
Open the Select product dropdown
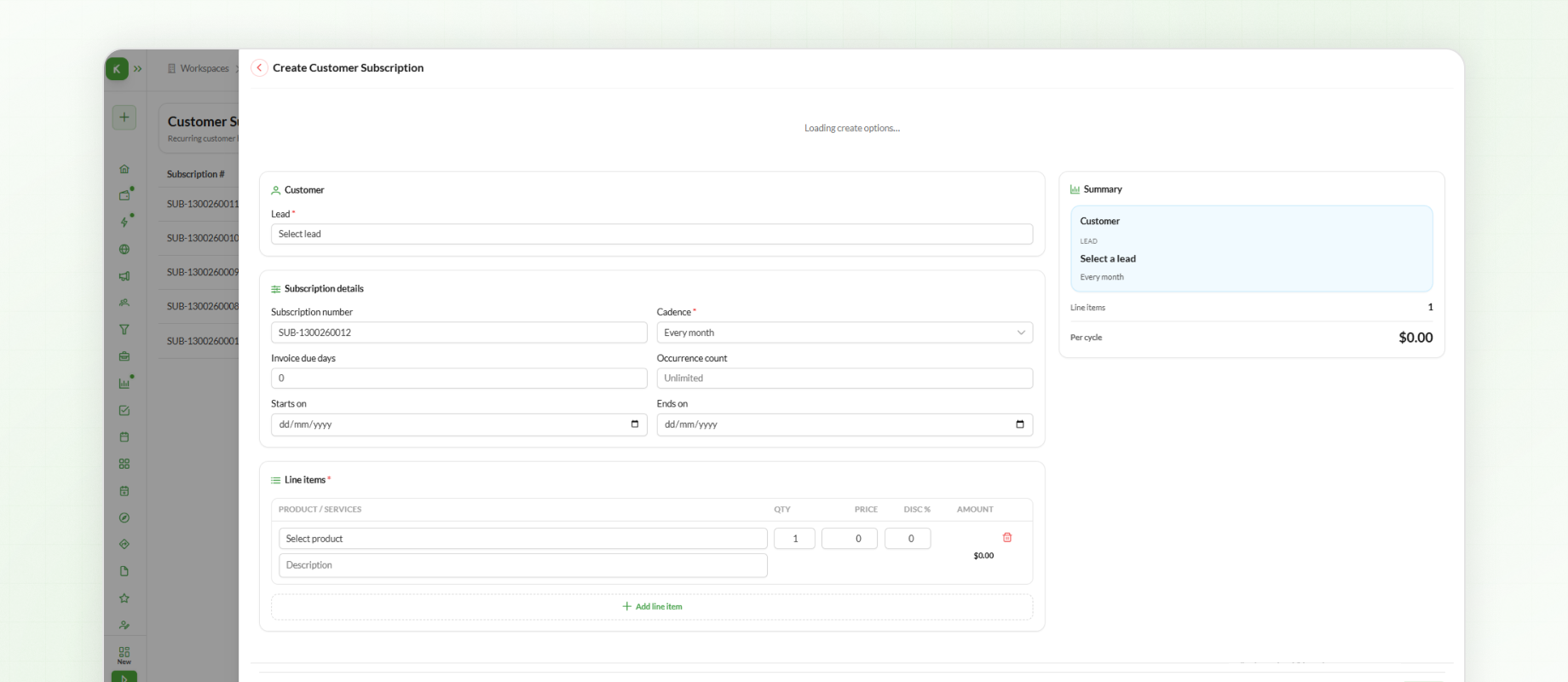523,539
